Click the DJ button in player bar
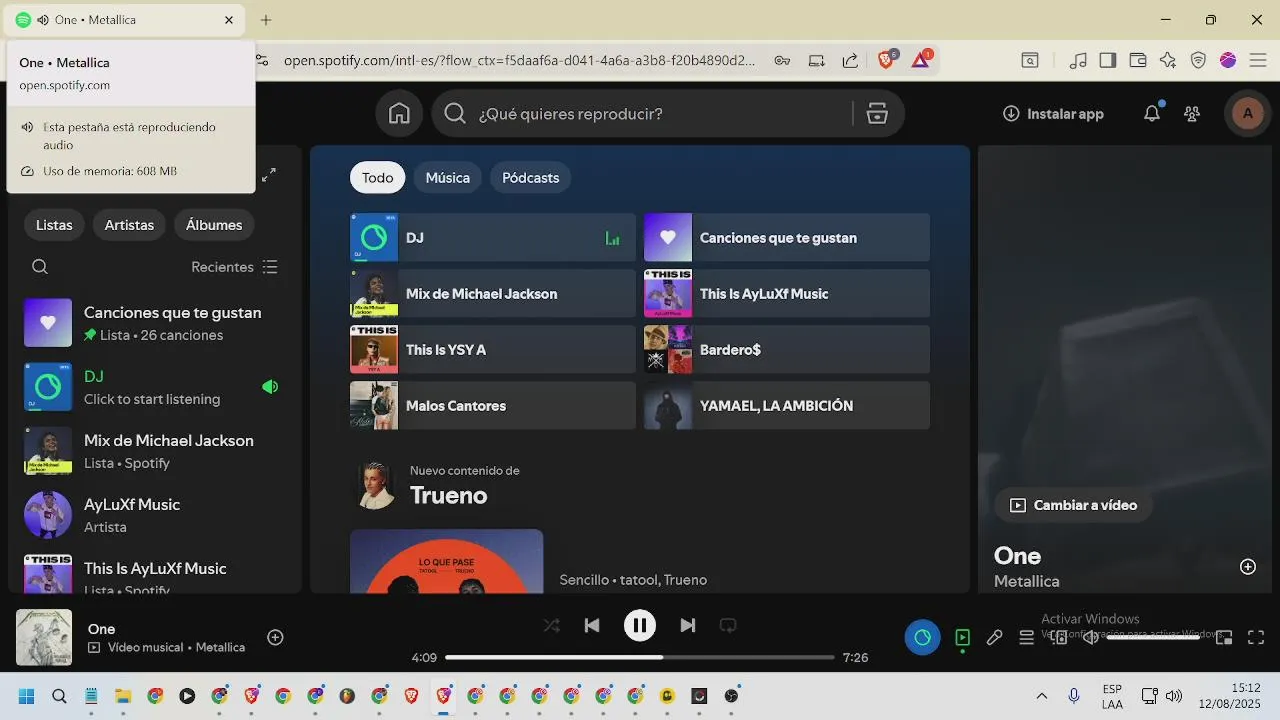 pos(923,637)
